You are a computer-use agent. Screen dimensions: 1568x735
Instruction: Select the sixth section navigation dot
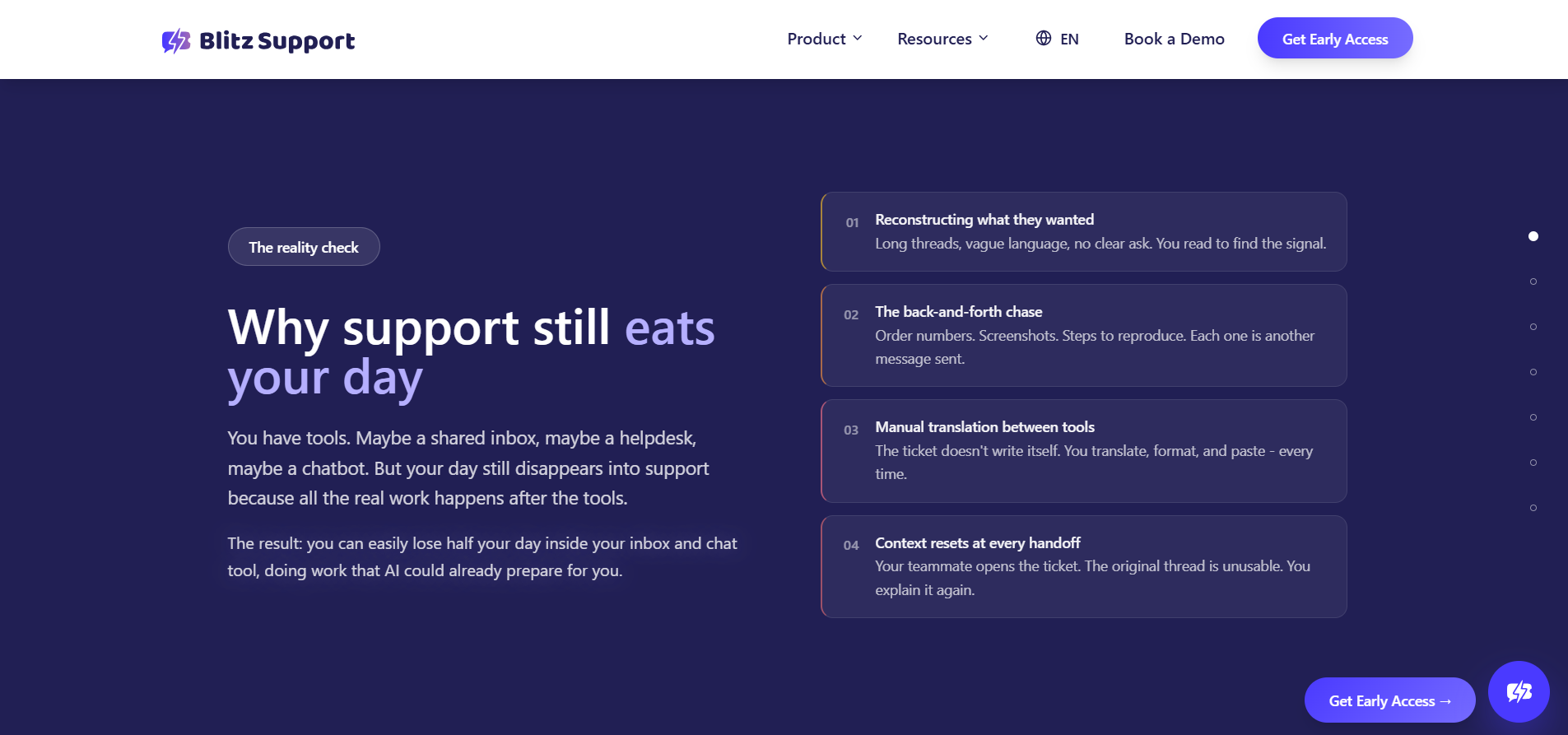coord(1533,463)
